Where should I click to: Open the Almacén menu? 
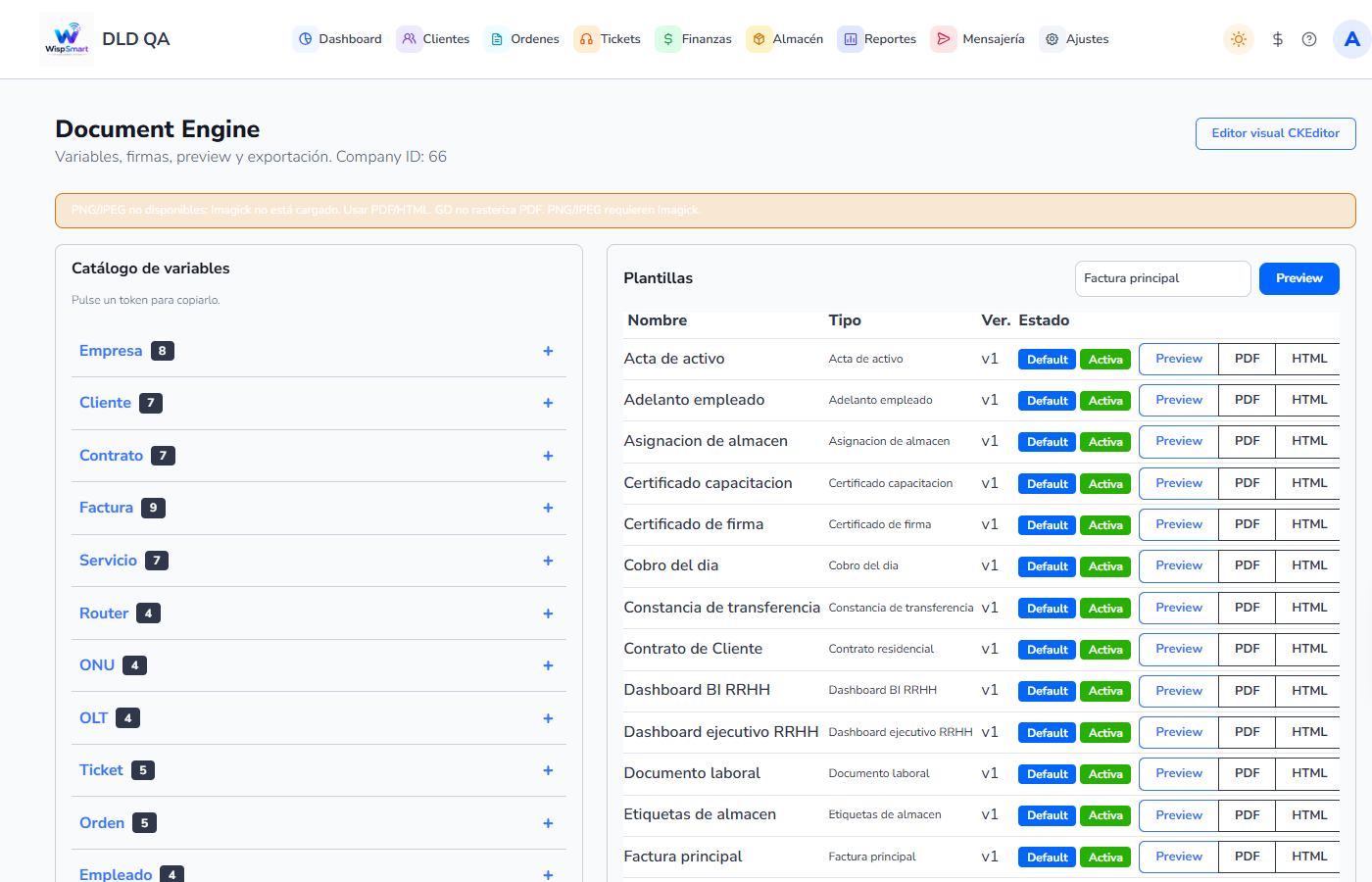pyautogui.click(x=785, y=39)
